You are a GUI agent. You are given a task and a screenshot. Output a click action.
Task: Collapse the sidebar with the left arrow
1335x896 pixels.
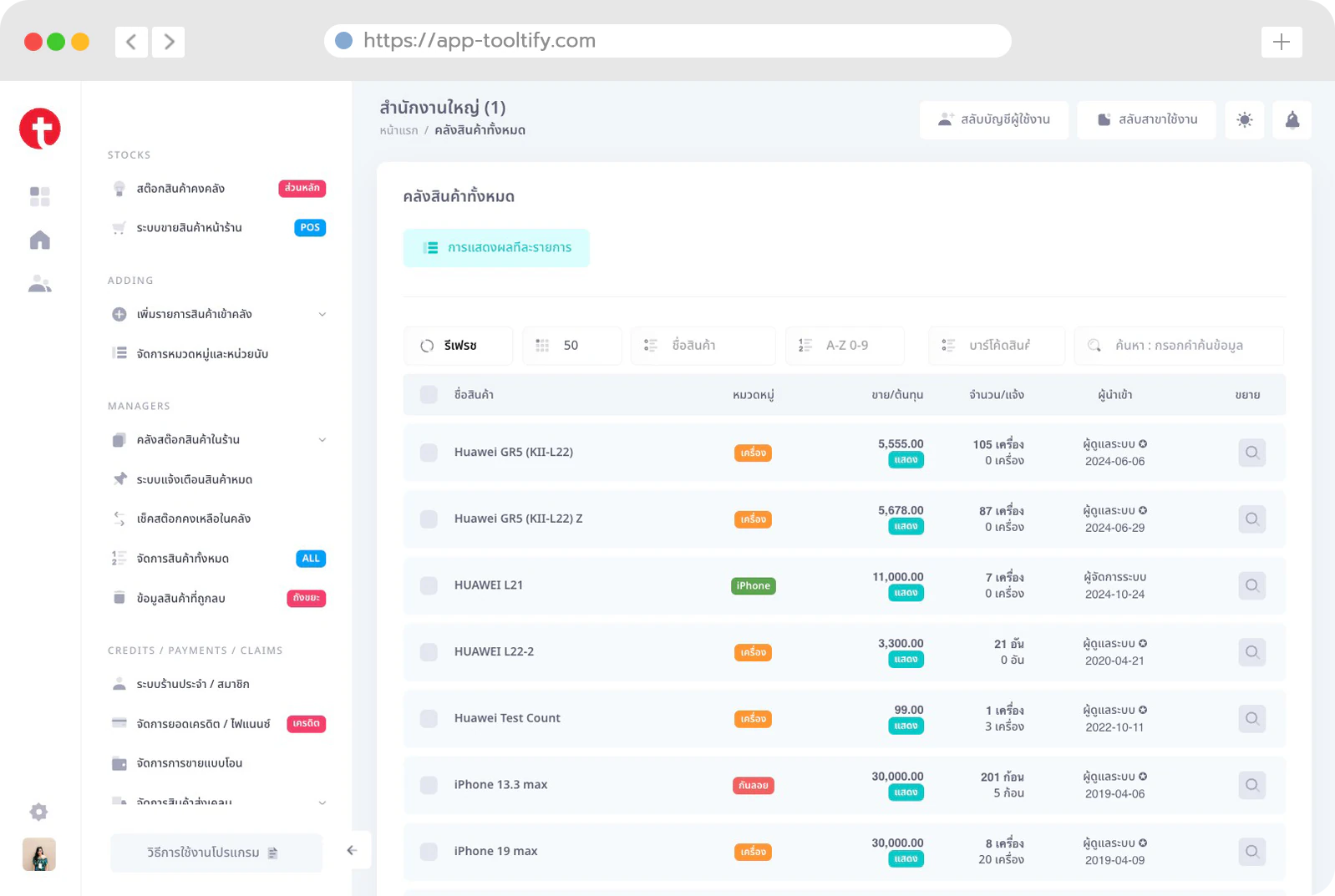coord(352,851)
